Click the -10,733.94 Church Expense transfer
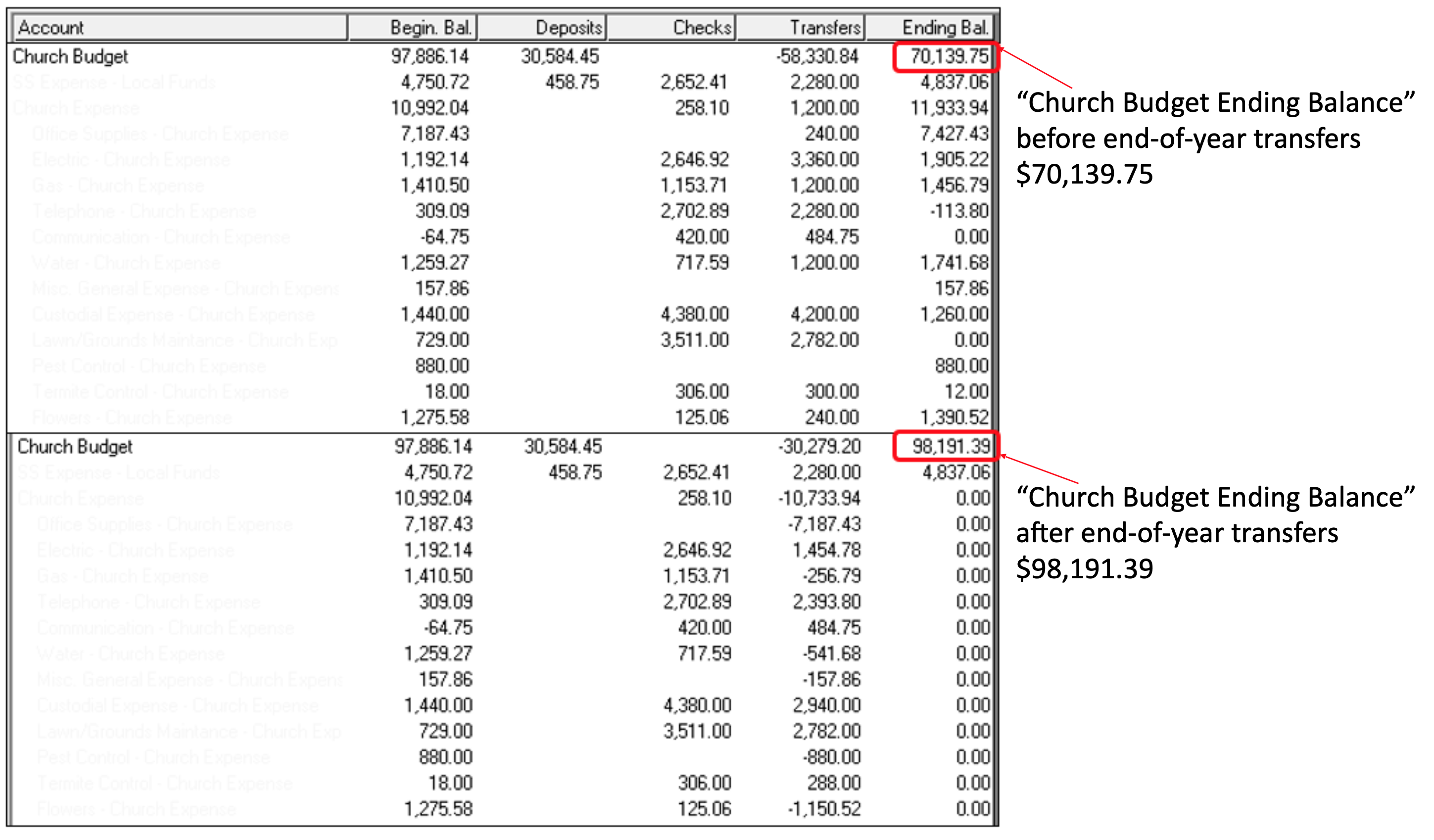Image resolution: width=1434 pixels, height=840 pixels. click(x=819, y=498)
